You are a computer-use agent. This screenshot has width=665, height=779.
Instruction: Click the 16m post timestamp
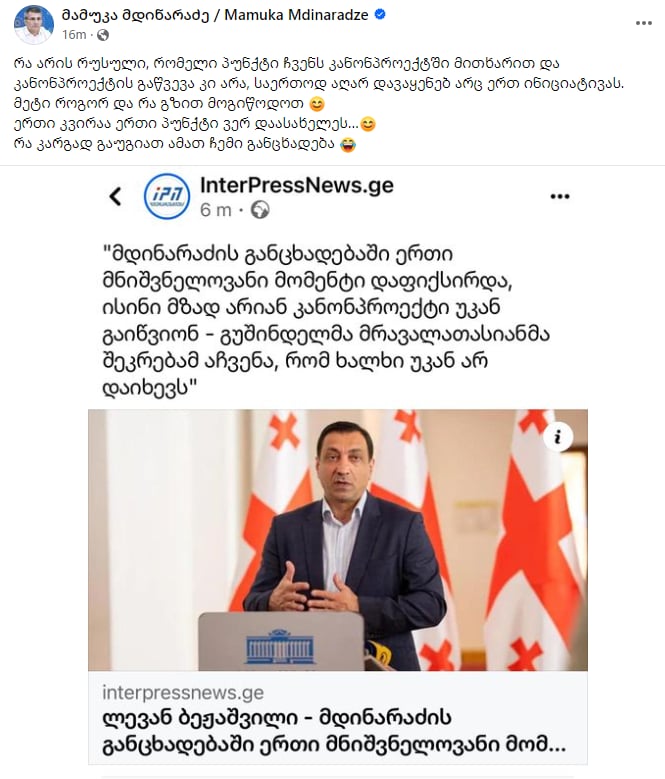[74, 35]
